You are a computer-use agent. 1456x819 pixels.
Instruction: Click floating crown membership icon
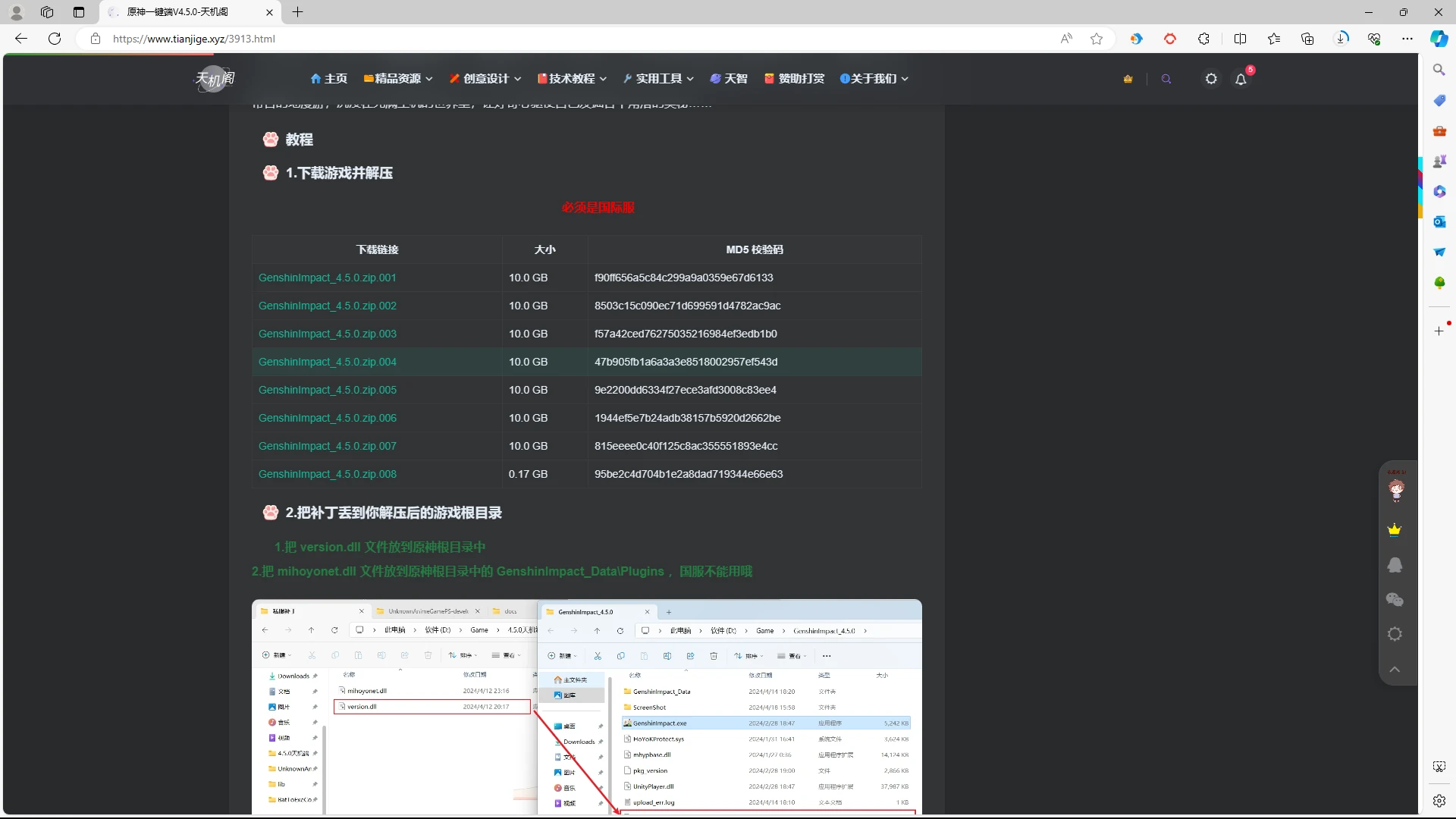[1394, 529]
